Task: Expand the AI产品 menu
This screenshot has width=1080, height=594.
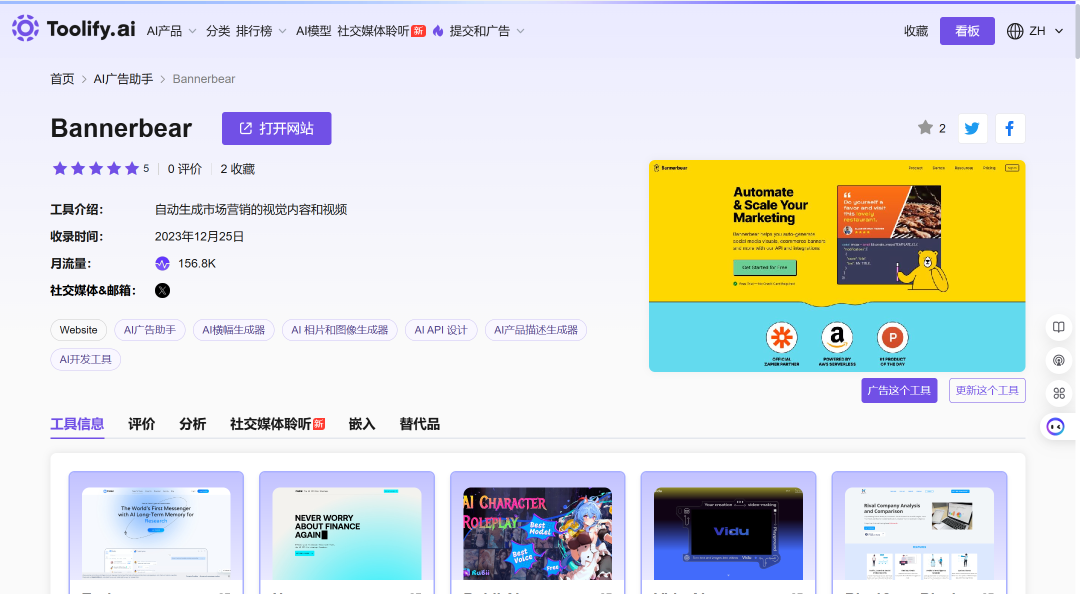Action: (172, 31)
